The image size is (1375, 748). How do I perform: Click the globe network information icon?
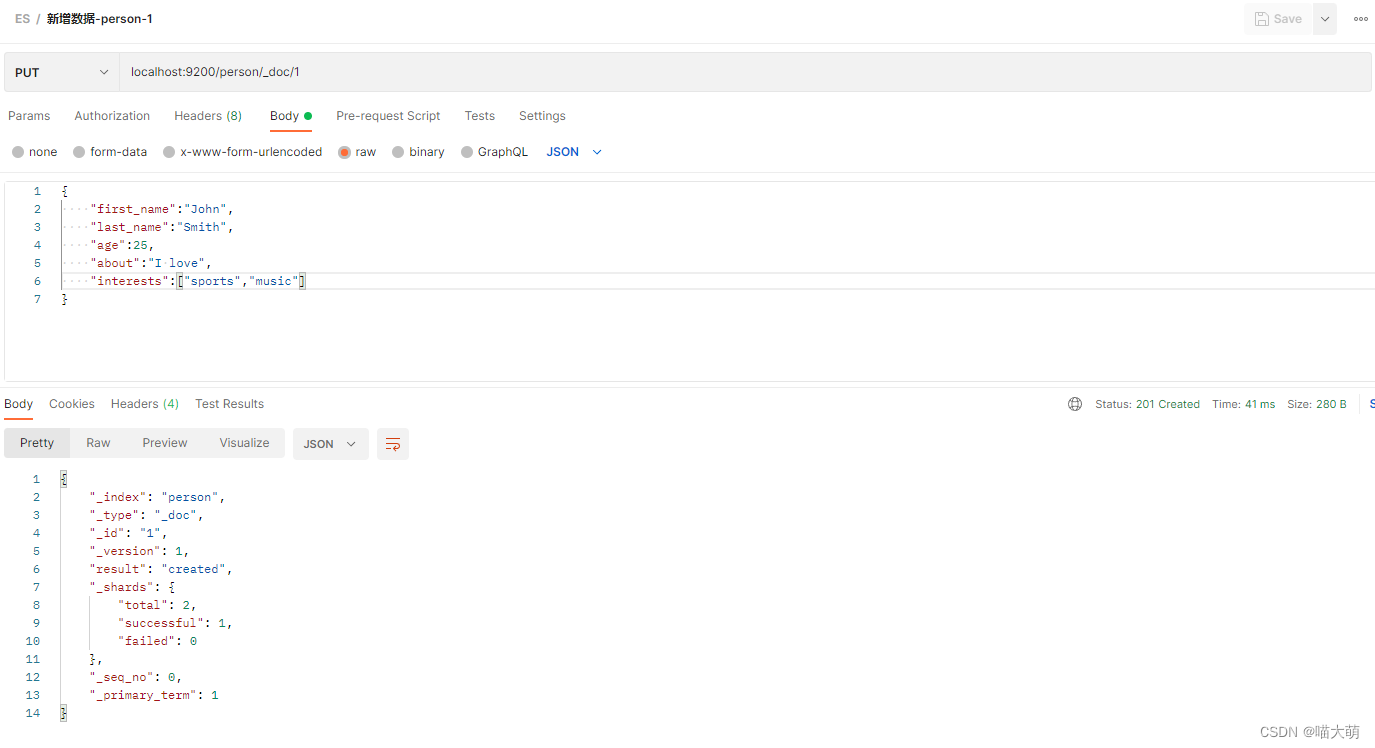coord(1075,404)
